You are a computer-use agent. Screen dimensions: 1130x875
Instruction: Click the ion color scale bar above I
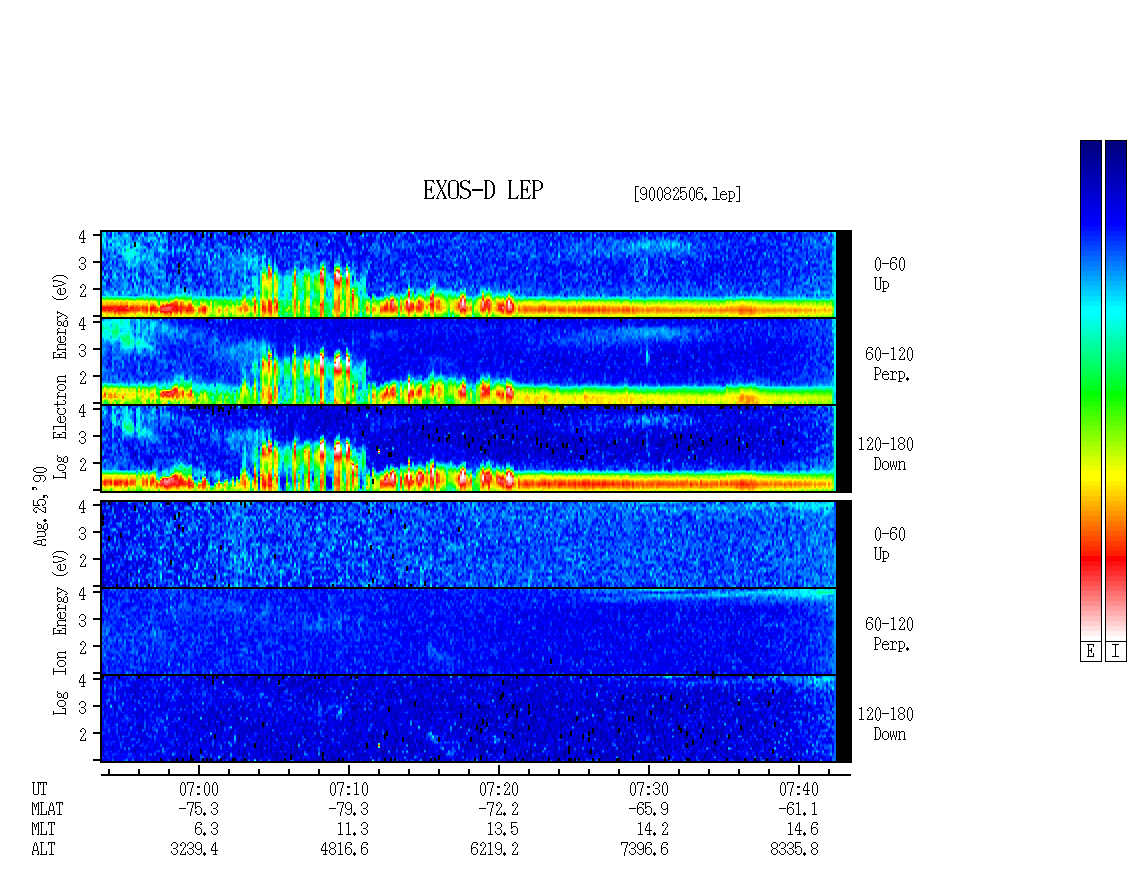(x=1116, y=390)
